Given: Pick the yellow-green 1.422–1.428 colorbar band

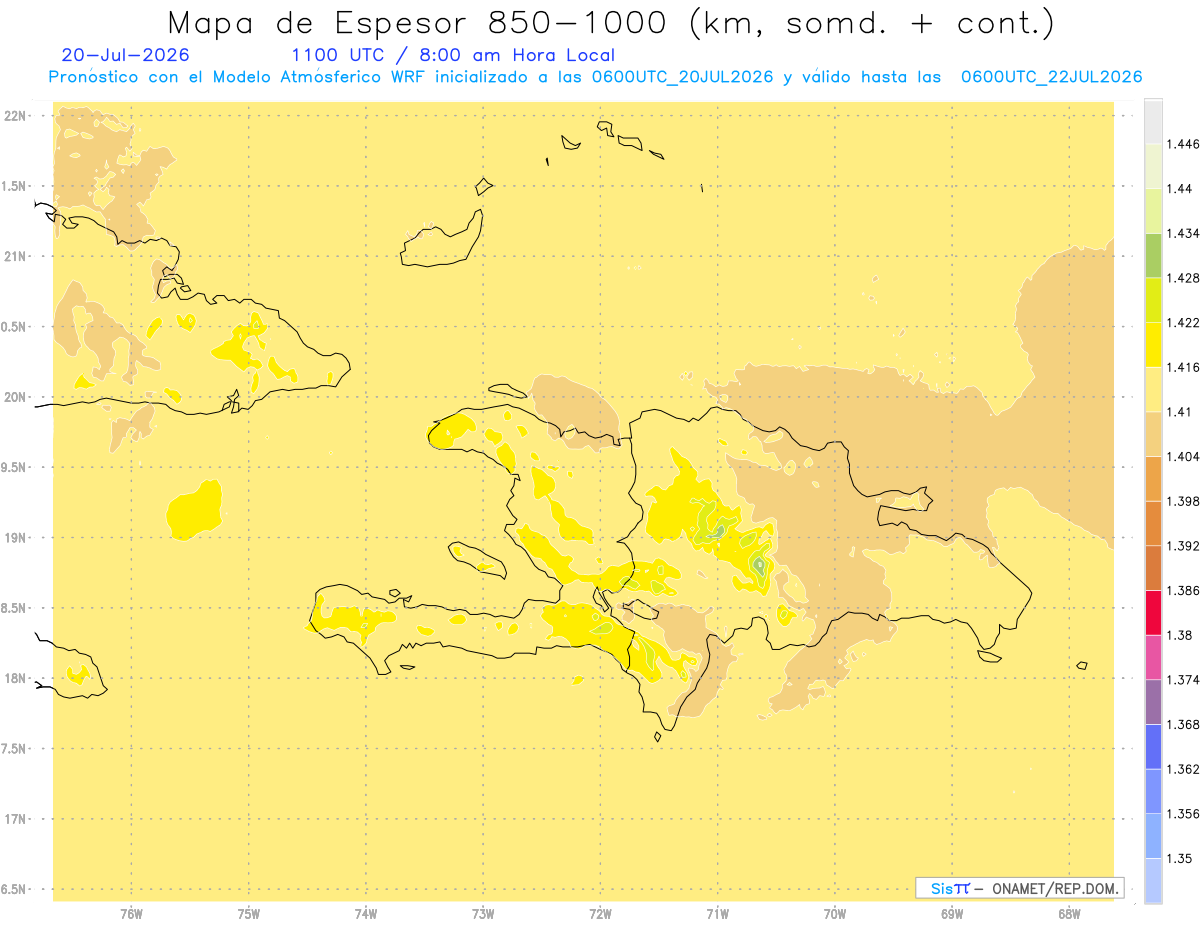Looking at the screenshot, I should (1153, 300).
